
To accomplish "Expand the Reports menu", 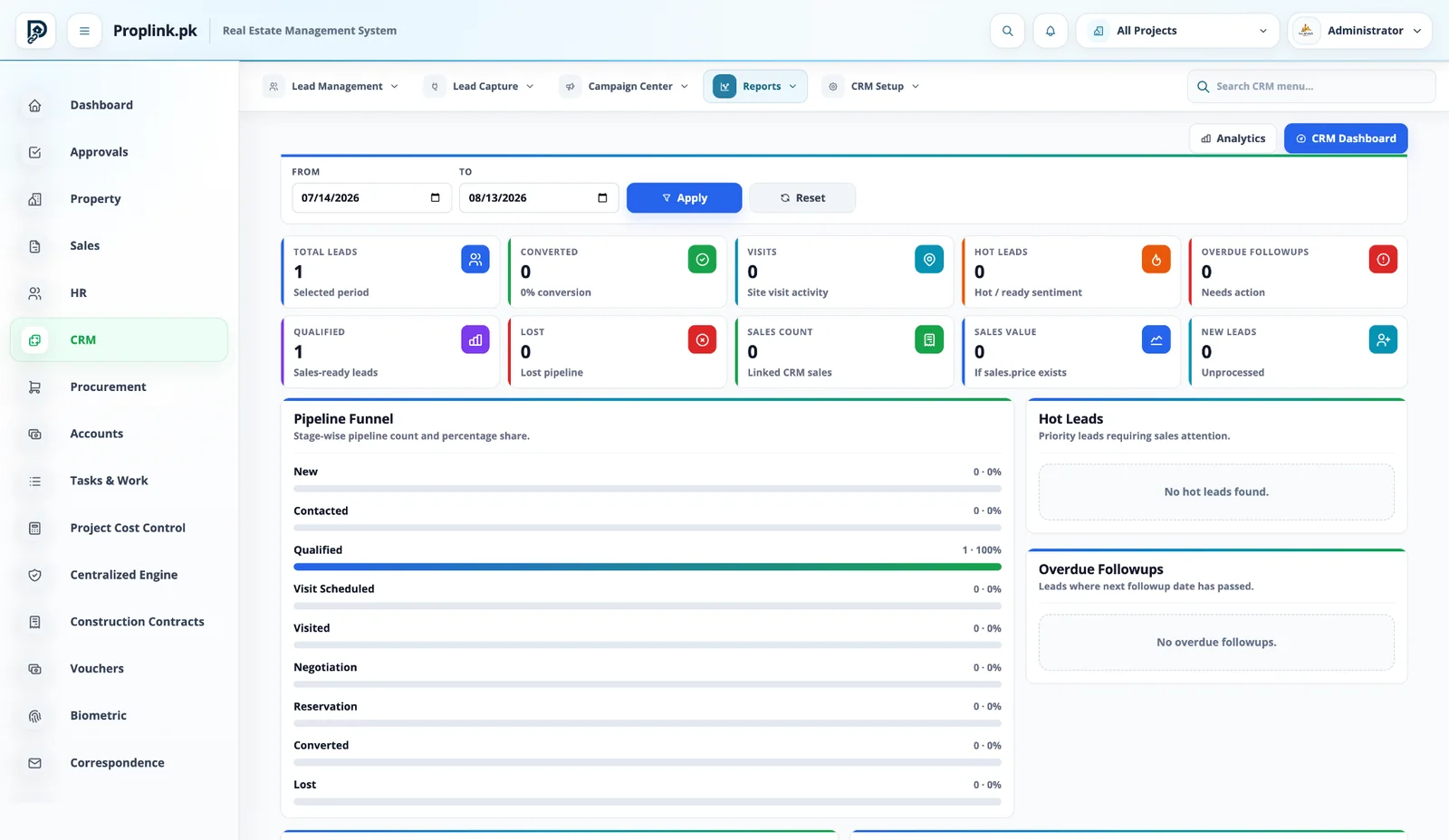I will (x=755, y=87).
